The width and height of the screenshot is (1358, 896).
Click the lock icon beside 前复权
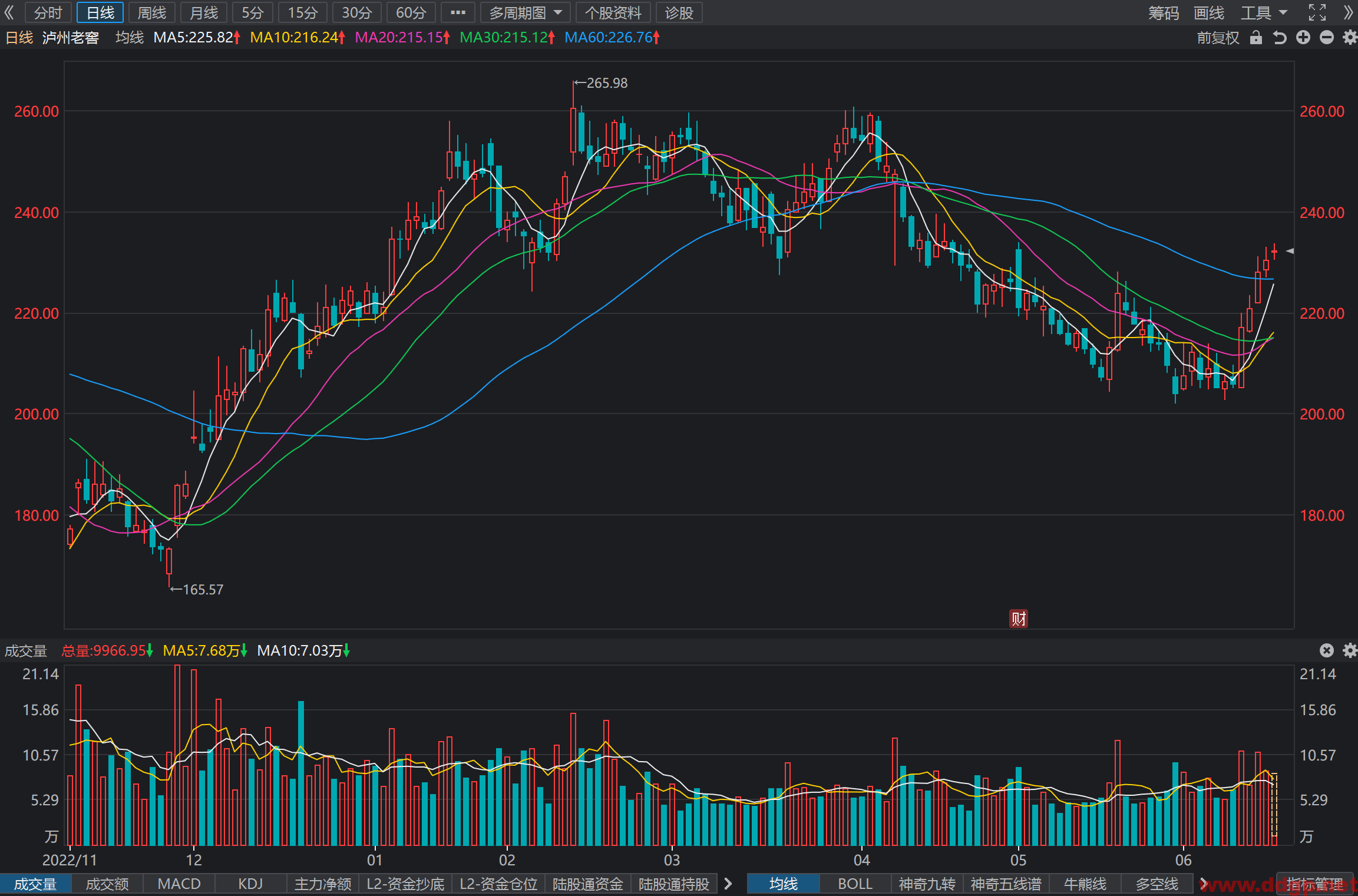coord(1256,38)
